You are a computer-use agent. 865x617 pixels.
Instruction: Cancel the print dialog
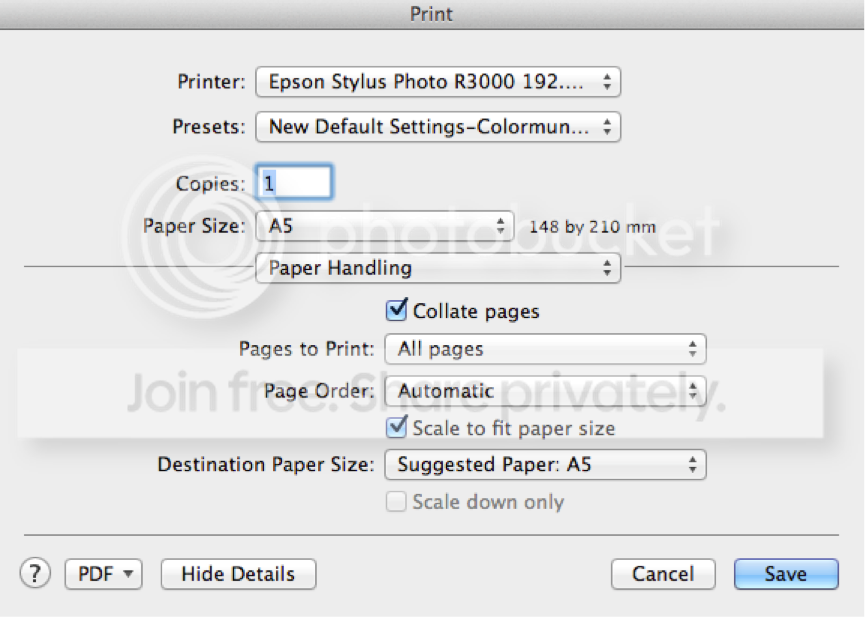coord(663,574)
